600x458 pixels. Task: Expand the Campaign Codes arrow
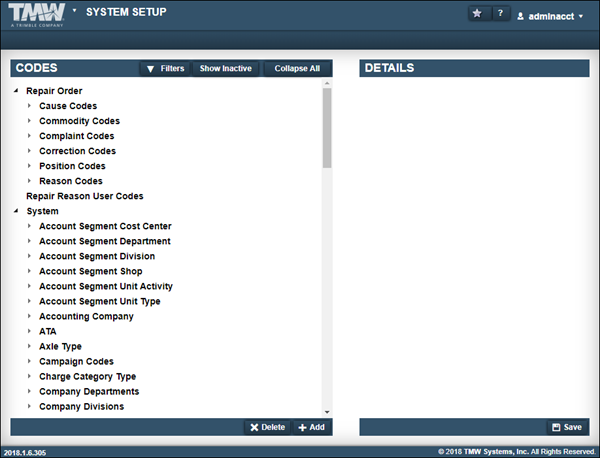(x=29, y=361)
